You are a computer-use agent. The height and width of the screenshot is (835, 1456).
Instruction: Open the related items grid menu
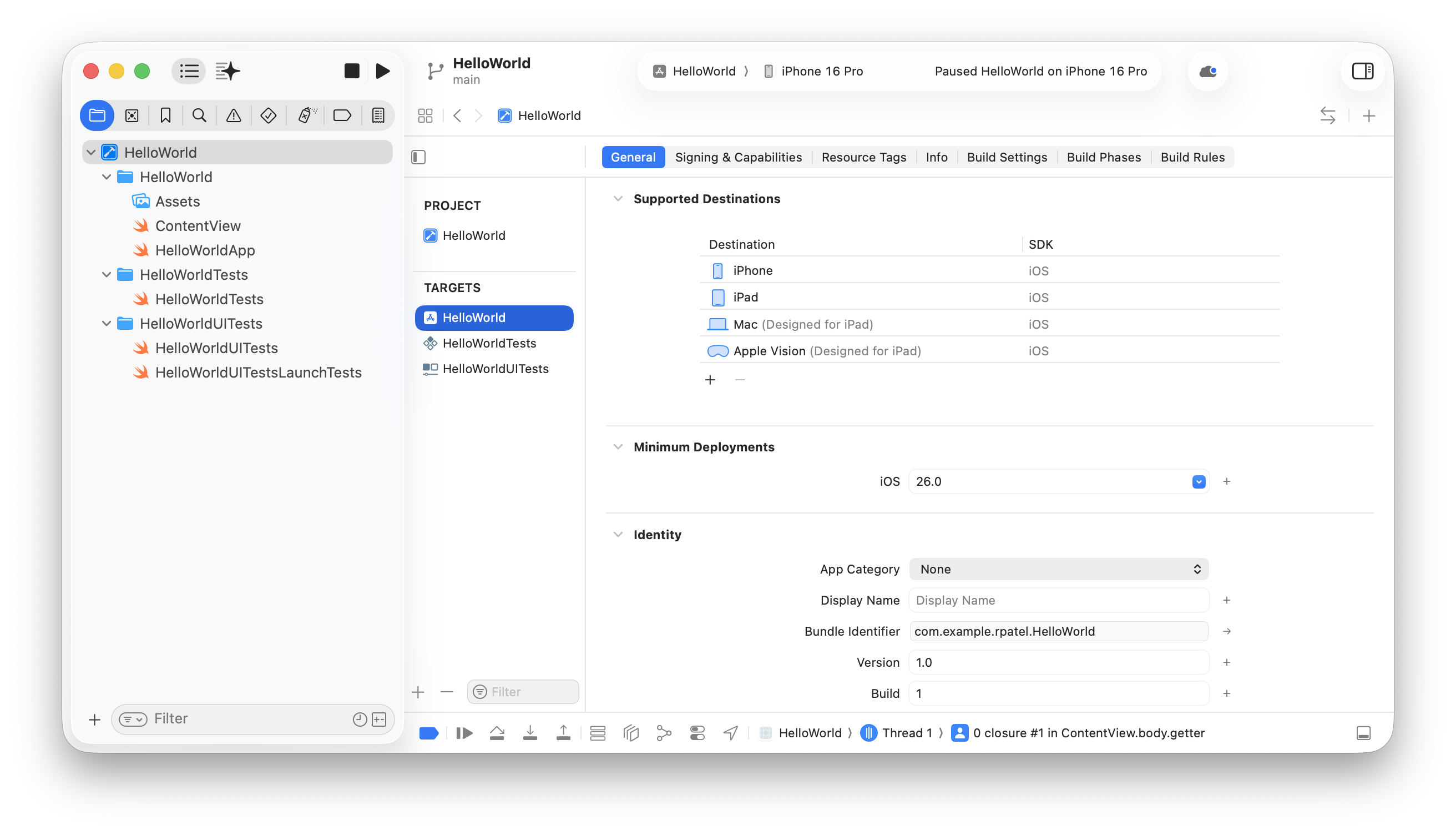pos(425,116)
